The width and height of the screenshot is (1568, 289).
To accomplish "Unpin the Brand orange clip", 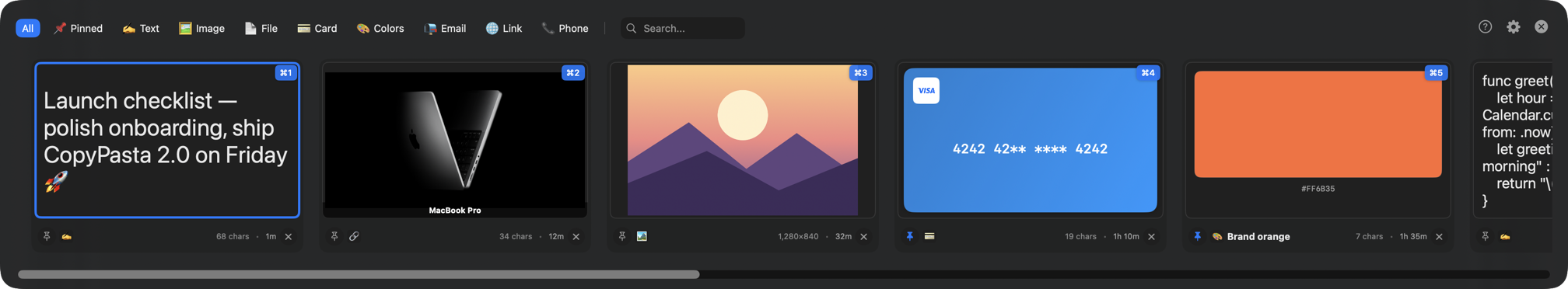I will (1198, 236).
